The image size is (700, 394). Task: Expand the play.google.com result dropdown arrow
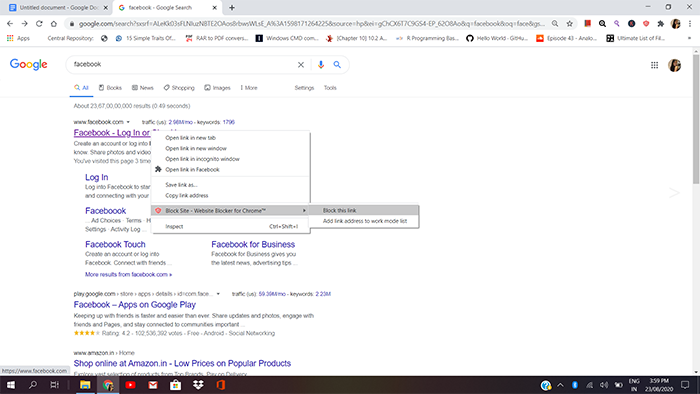click(x=218, y=294)
